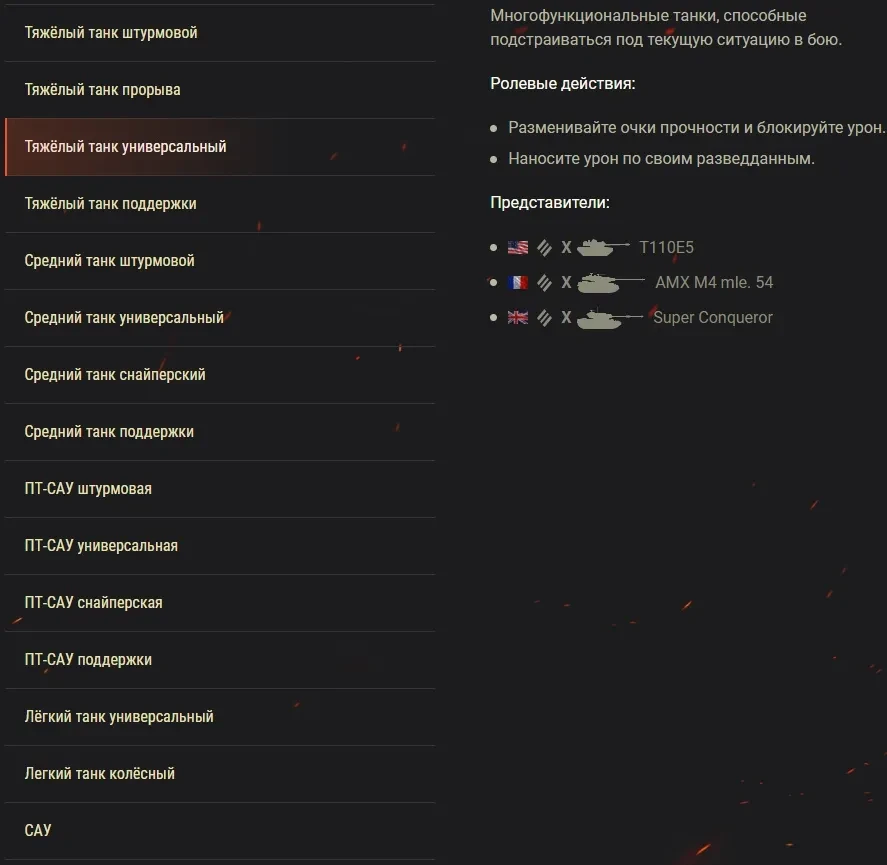Click the French flag icon beside AMX M4
The width and height of the screenshot is (887, 865).
(517, 283)
